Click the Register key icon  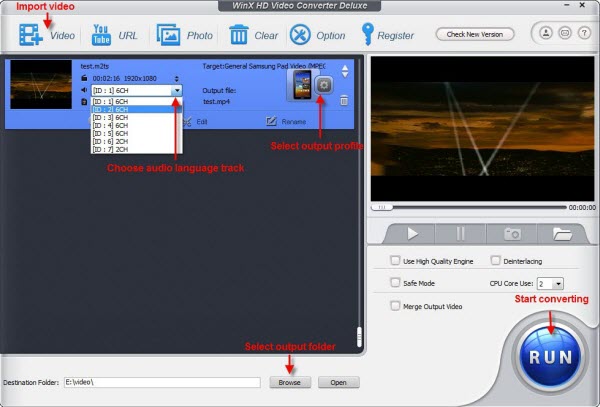coord(367,34)
